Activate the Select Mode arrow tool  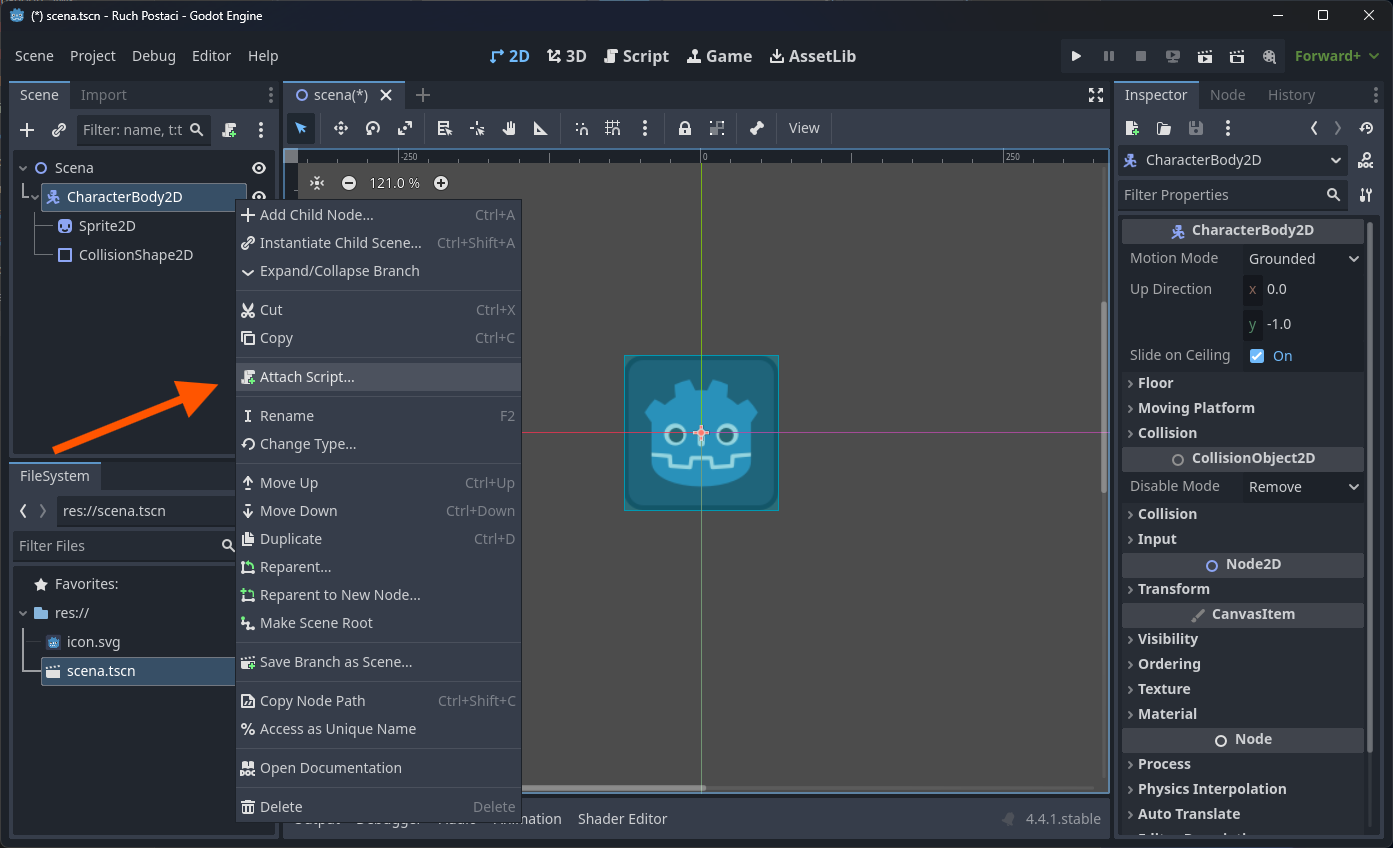pos(301,128)
